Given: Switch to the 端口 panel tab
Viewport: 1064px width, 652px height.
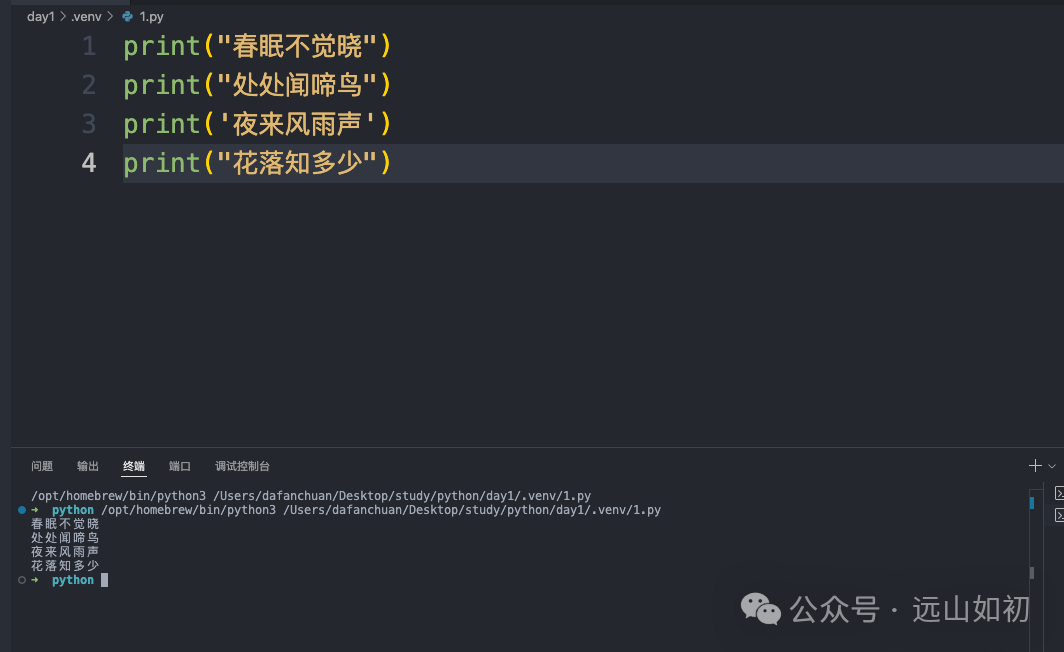Looking at the screenshot, I should coord(180,466).
